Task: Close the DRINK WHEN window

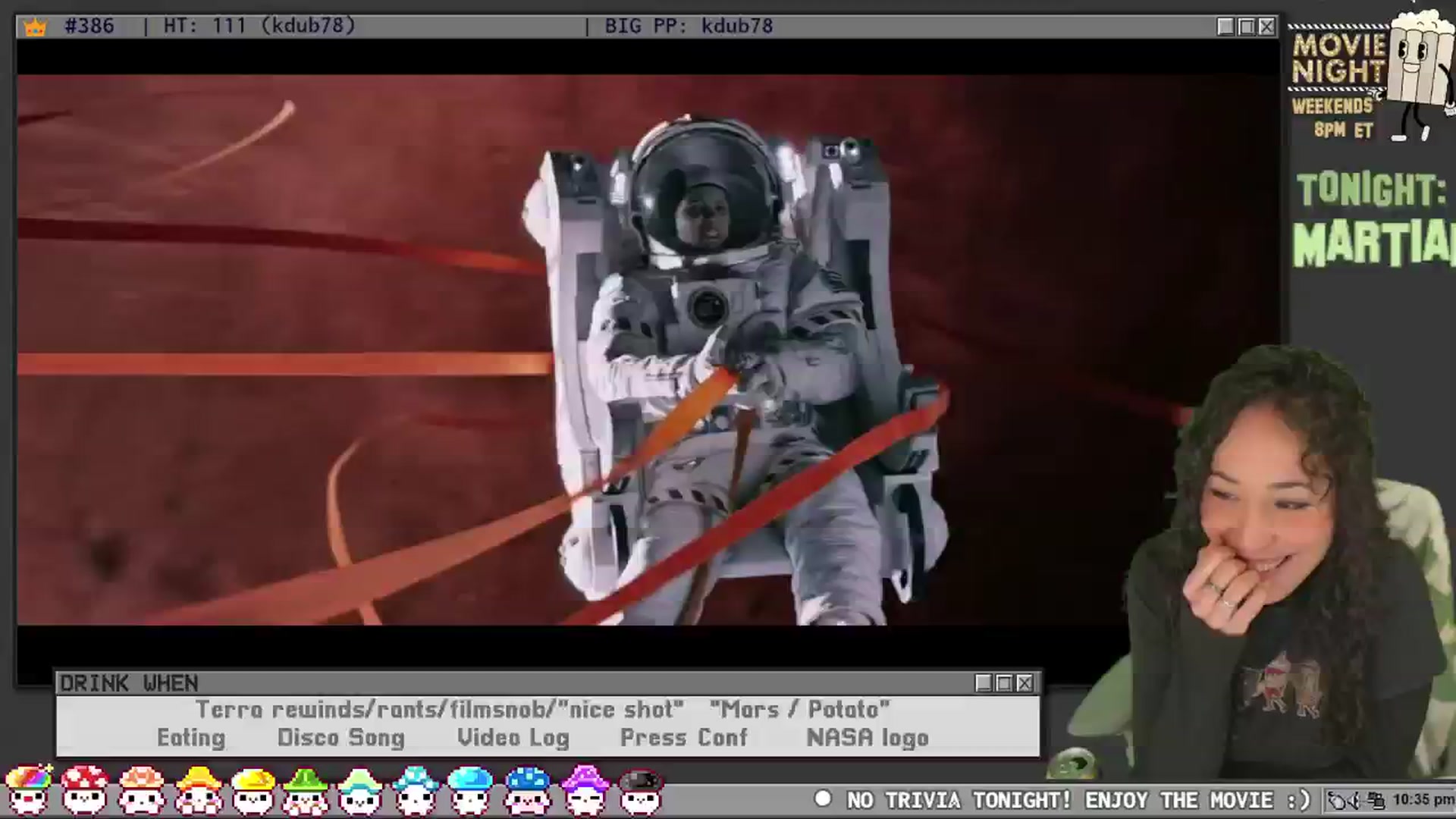Action: point(1025,683)
